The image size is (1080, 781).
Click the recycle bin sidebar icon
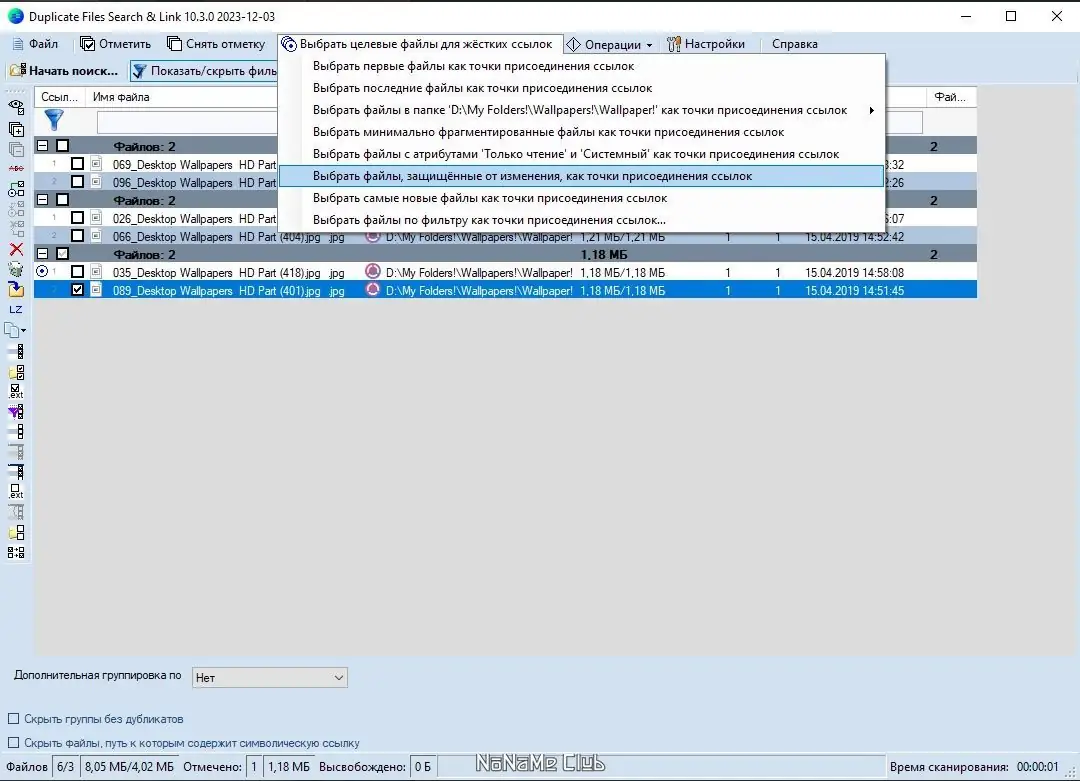pos(16,269)
